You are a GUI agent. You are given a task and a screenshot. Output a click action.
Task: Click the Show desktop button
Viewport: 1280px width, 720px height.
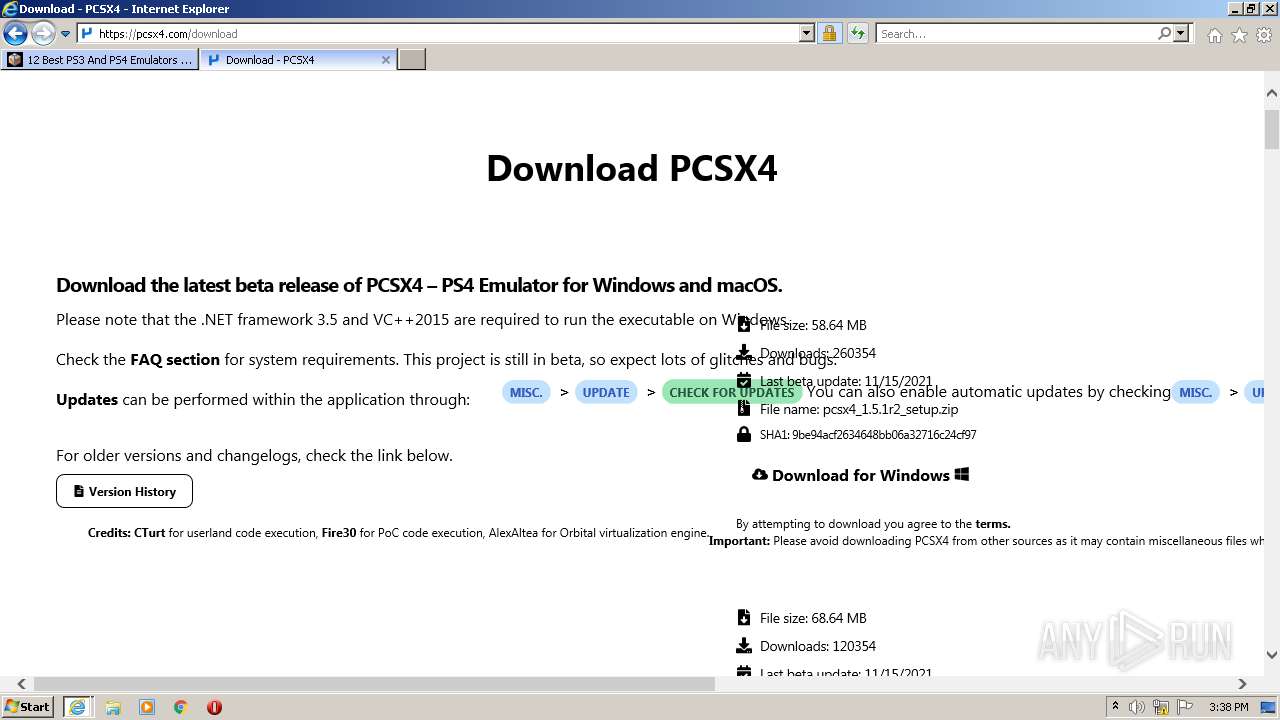click(x=1269, y=707)
